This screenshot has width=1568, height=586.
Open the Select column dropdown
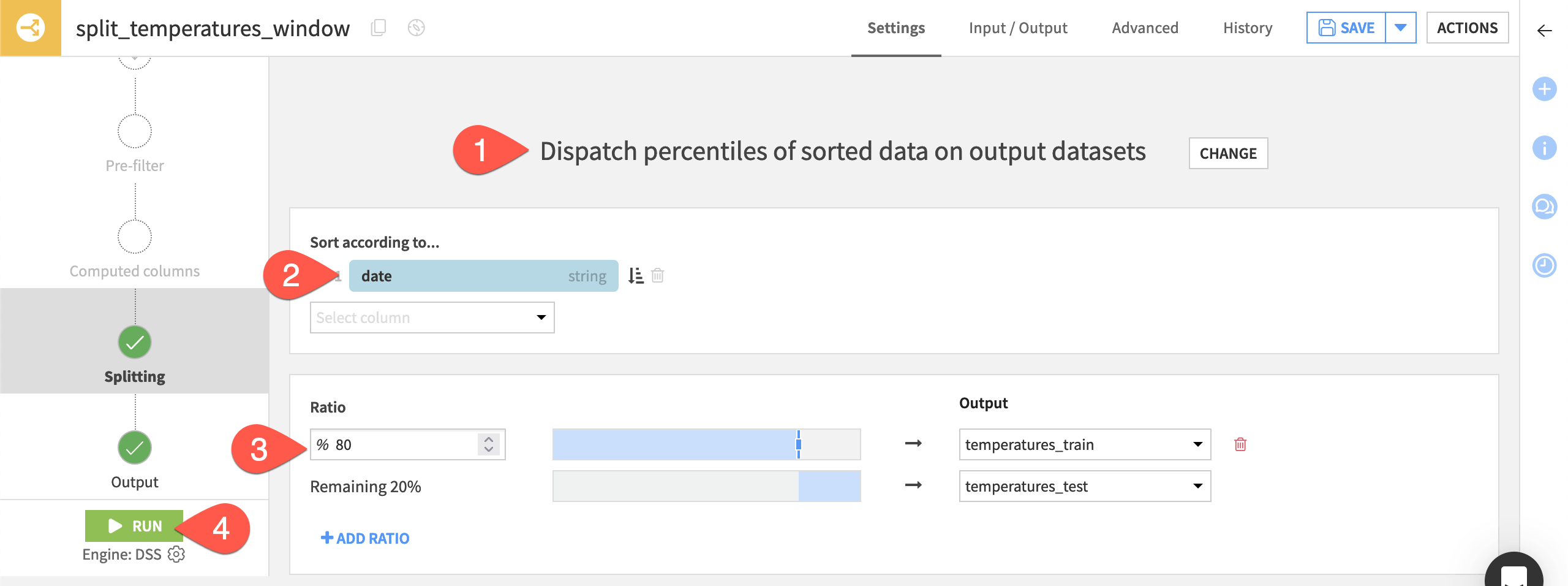click(432, 318)
